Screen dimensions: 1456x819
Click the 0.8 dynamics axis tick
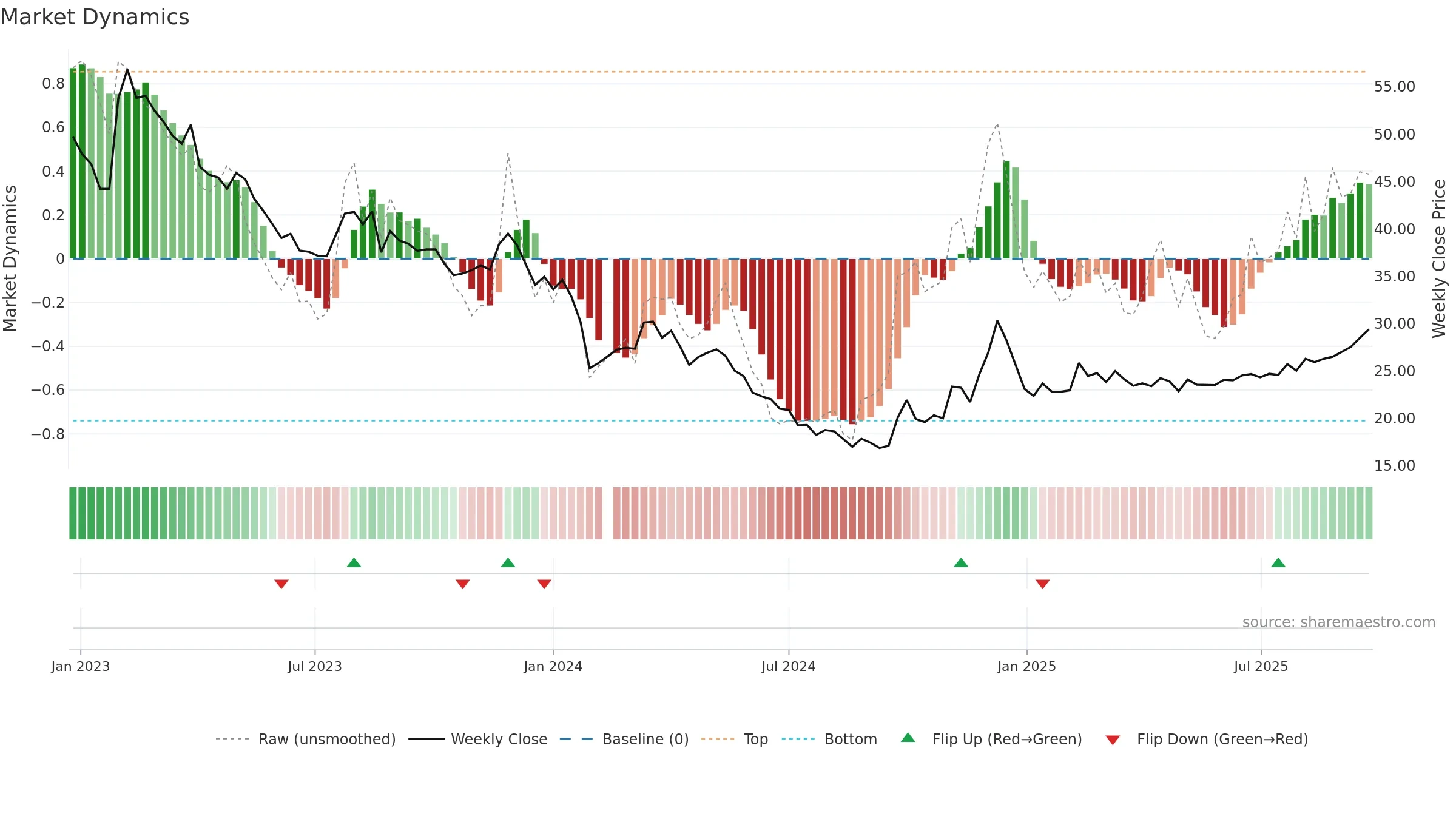tap(53, 84)
